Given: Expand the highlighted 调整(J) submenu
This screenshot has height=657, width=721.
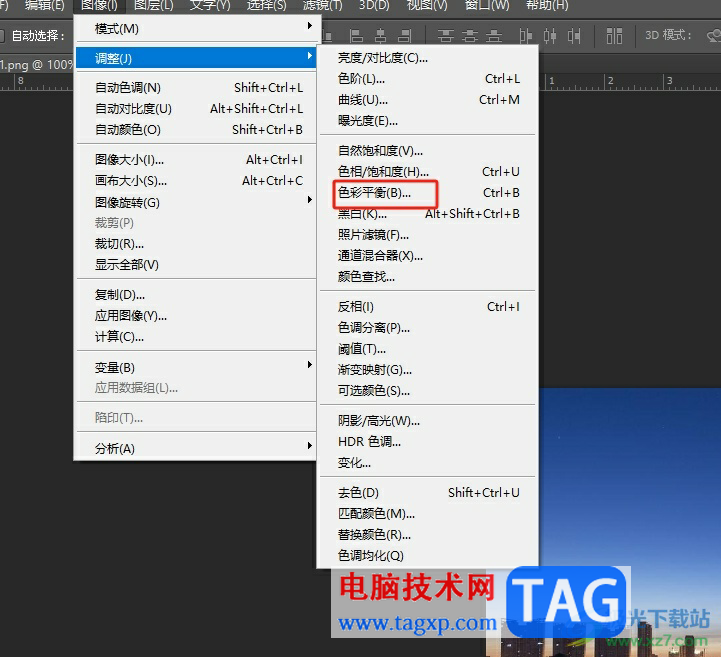Looking at the screenshot, I should [196, 58].
